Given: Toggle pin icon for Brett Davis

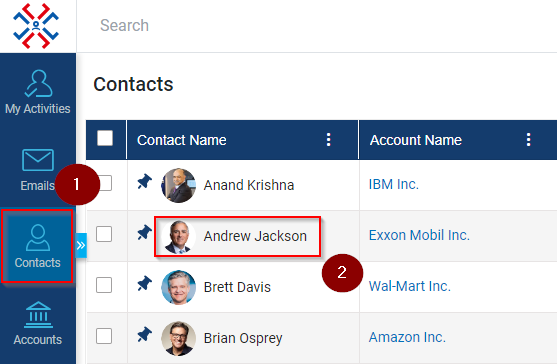Looking at the screenshot, I should pos(145,283).
